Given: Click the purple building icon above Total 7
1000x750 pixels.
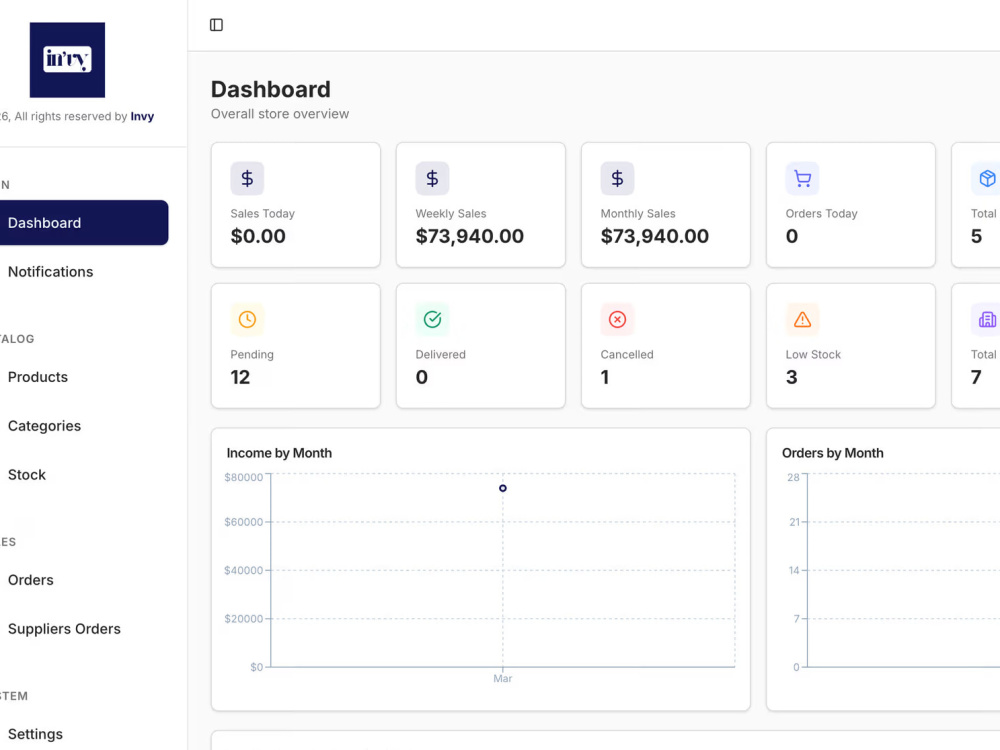Looking at the screenshot, I should point(986,320).
